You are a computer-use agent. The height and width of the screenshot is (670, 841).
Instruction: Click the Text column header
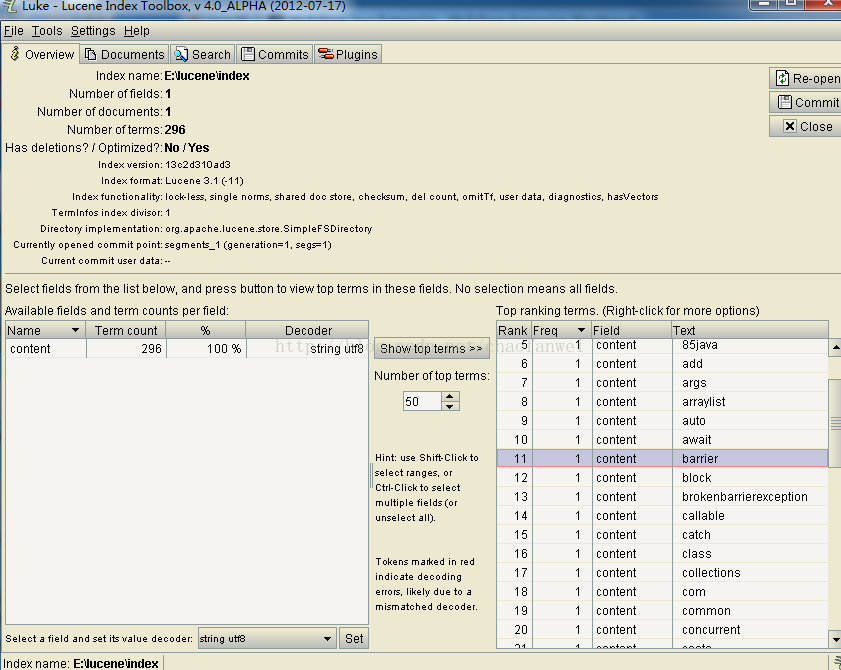[750, 330]
